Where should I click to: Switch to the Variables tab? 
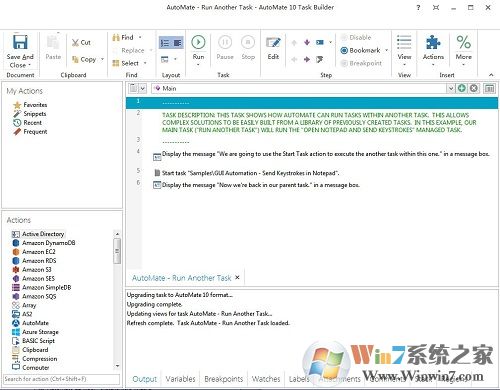click(180, 379)
